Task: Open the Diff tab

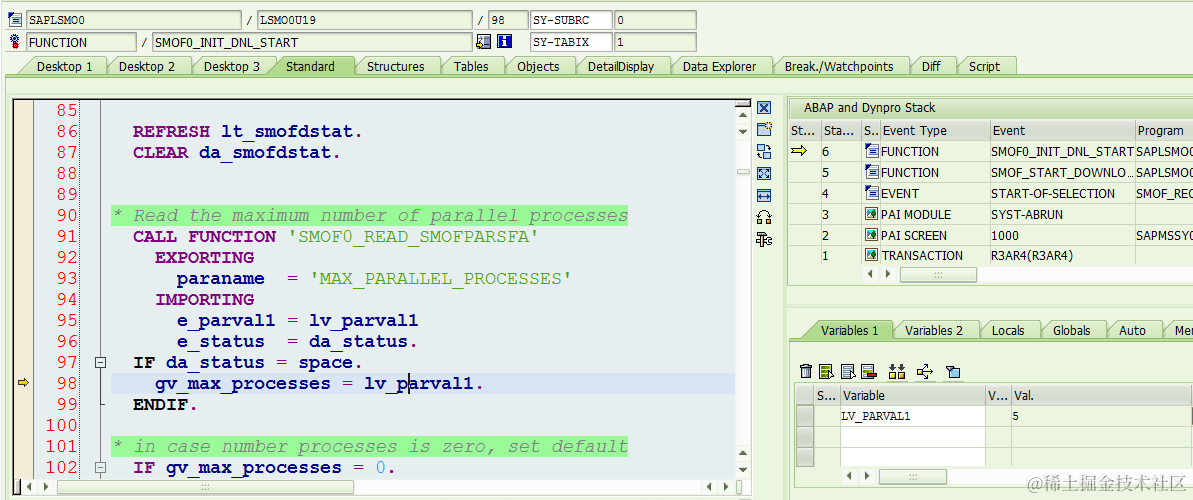Action: pos(931,66)
